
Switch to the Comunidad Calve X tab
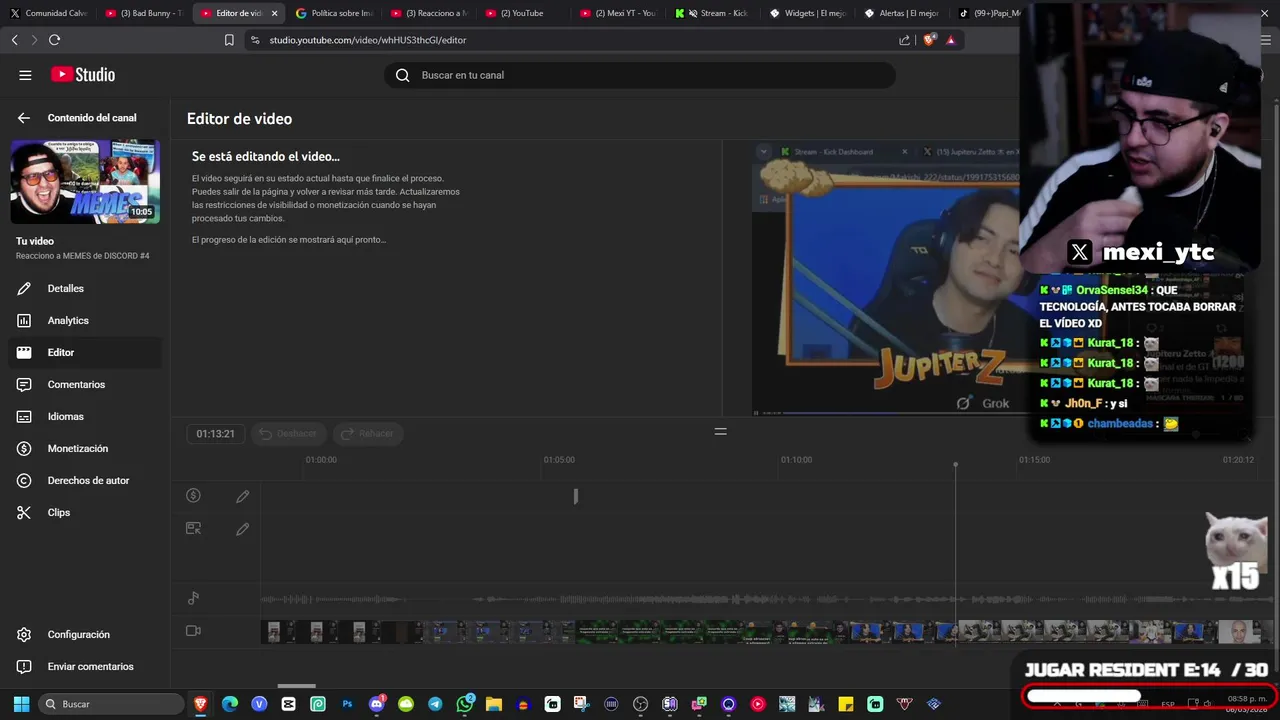(x=47, y=13)
